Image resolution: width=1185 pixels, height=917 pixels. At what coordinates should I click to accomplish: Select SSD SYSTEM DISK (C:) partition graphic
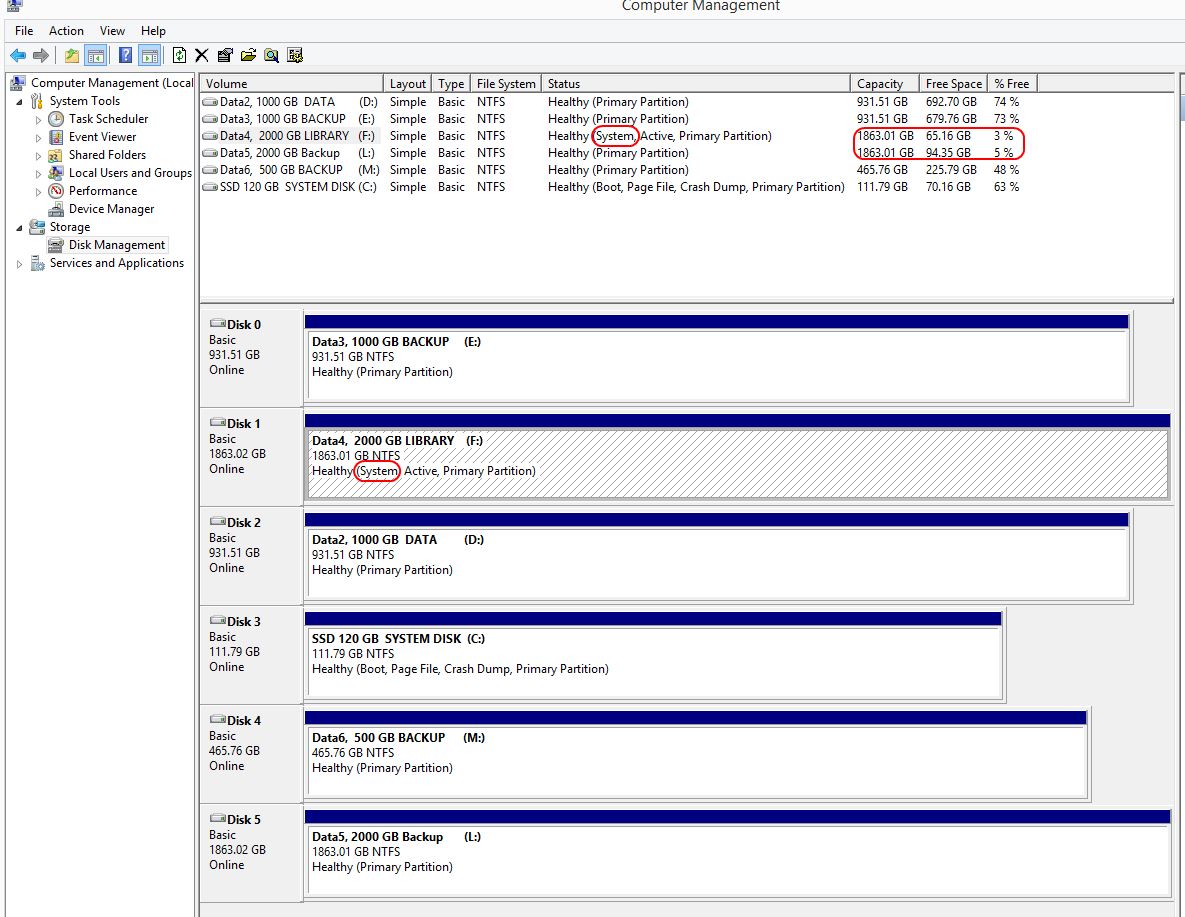point(654,658)
